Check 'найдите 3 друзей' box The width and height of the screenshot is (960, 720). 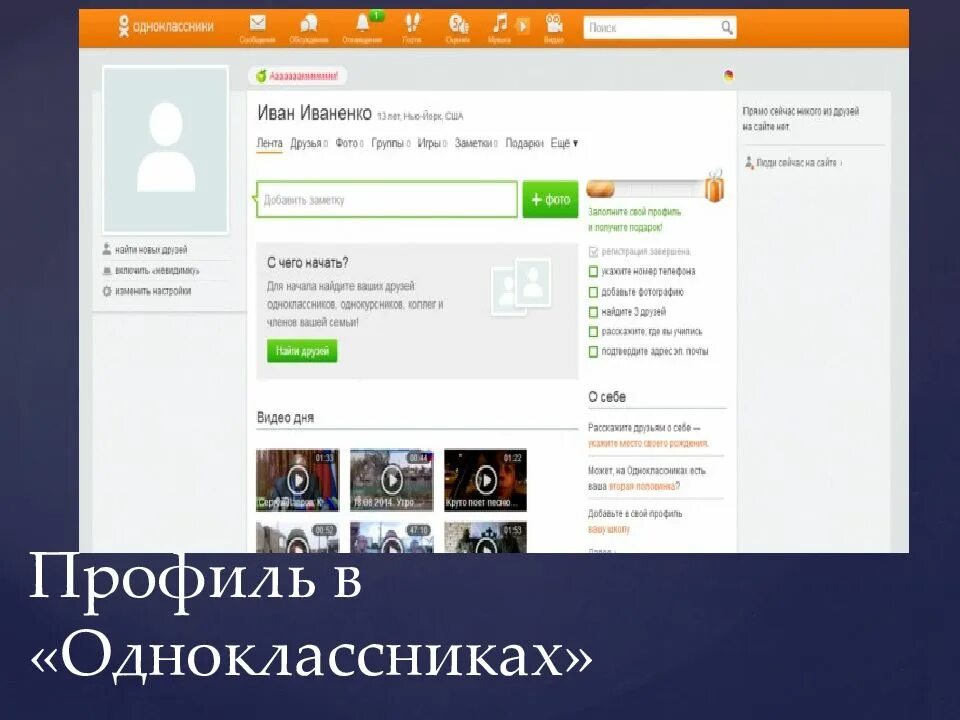(593, 312)
